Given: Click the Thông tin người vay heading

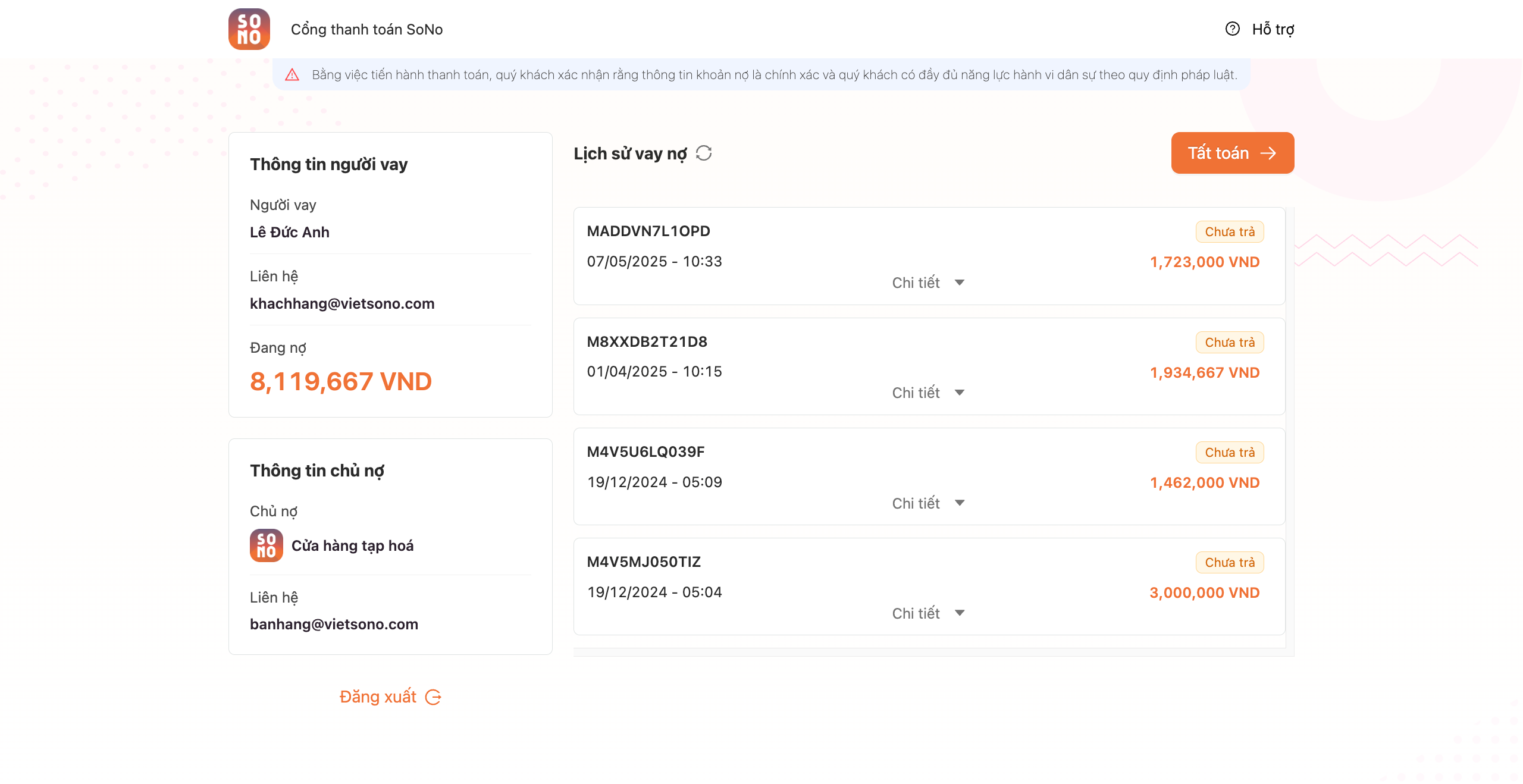Looking at the screenshot, I should click(329, 164).
